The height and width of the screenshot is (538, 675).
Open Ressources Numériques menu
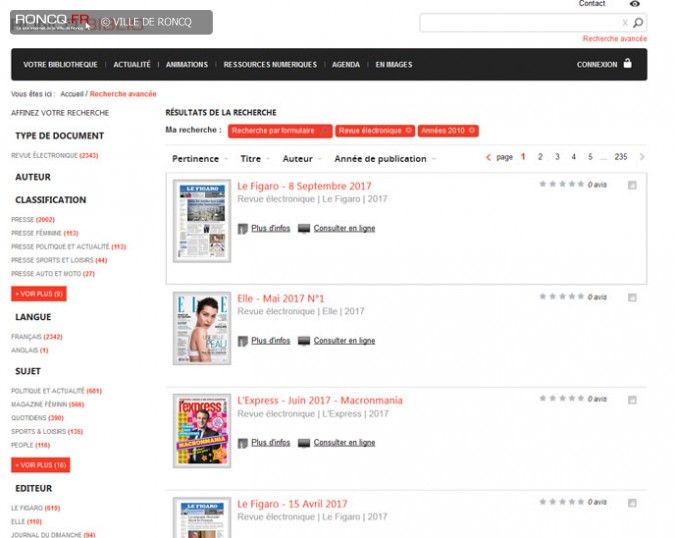[x=270, y=65]
